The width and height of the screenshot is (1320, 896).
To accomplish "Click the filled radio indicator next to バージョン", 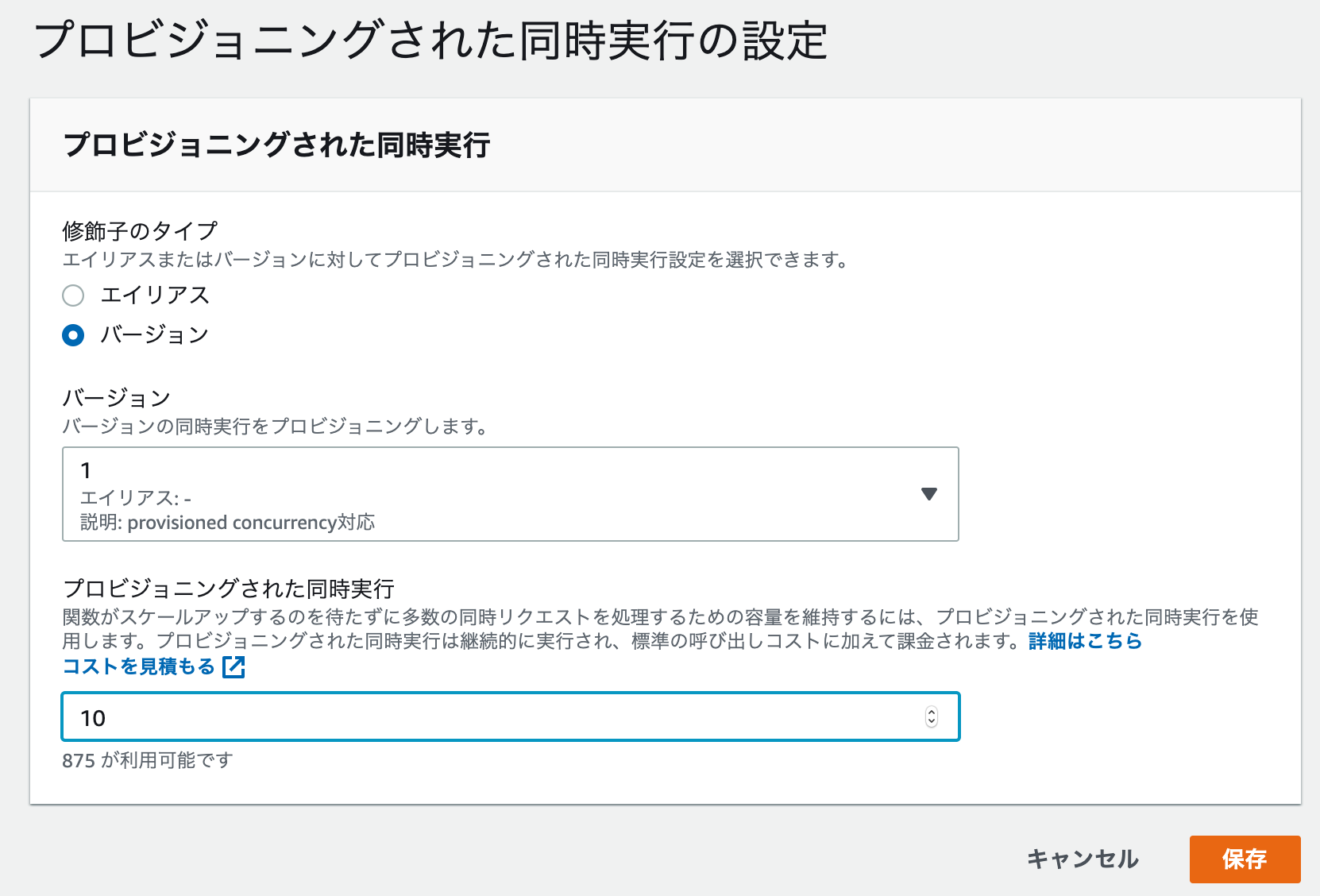I will click(x=72, y=334).
